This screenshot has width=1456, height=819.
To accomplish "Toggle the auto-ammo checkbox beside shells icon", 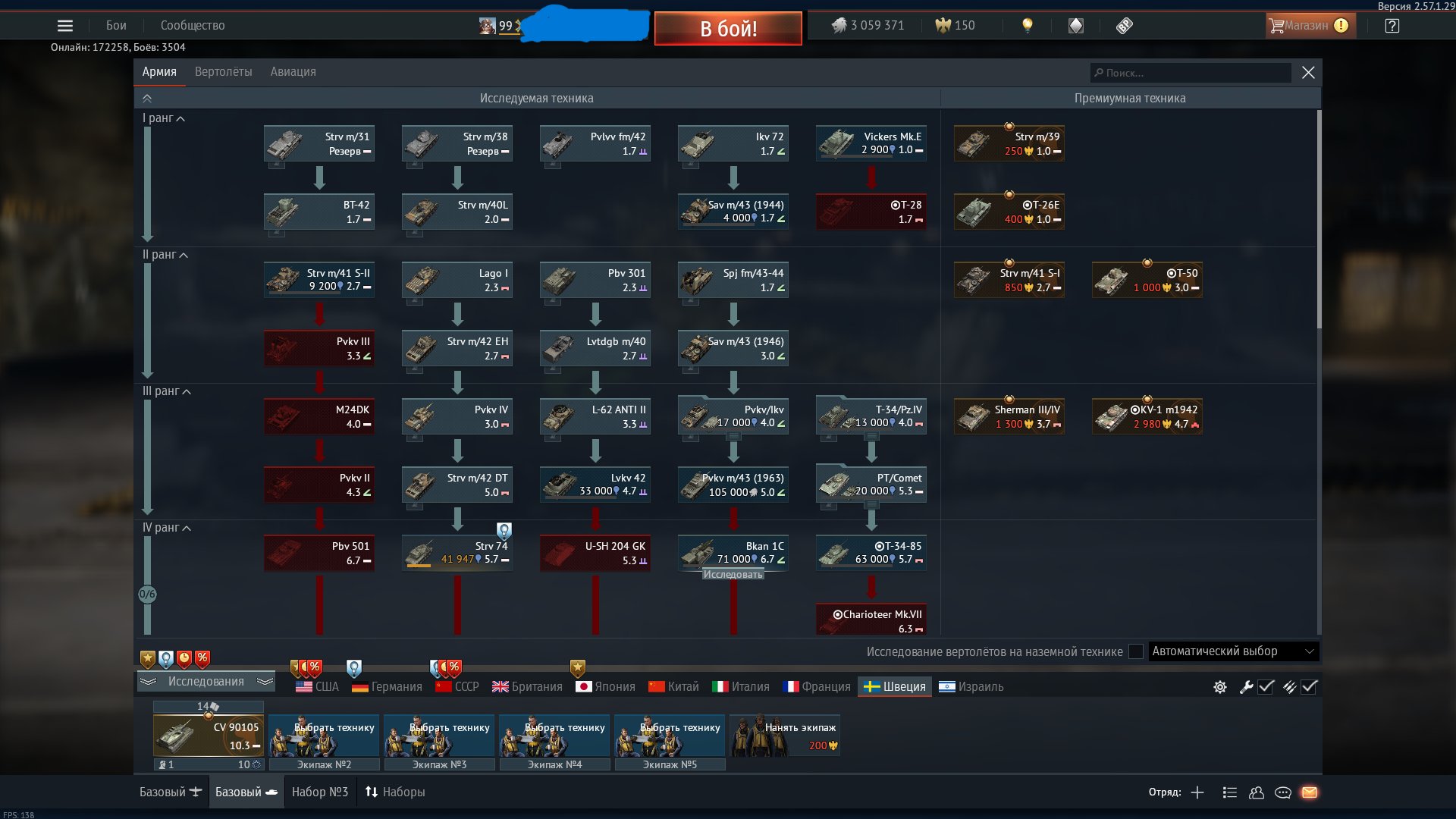I will tap(1310, 687).
